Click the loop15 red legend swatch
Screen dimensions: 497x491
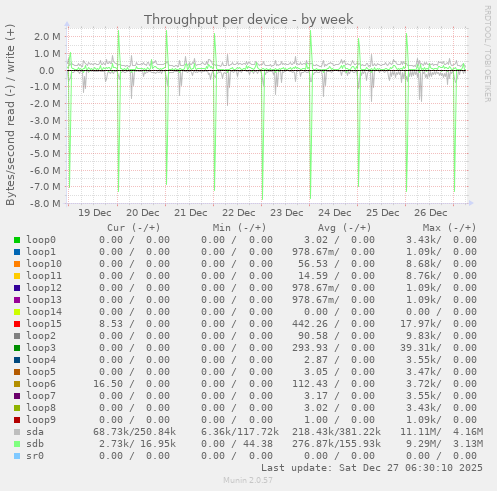[x=17, y=324]
